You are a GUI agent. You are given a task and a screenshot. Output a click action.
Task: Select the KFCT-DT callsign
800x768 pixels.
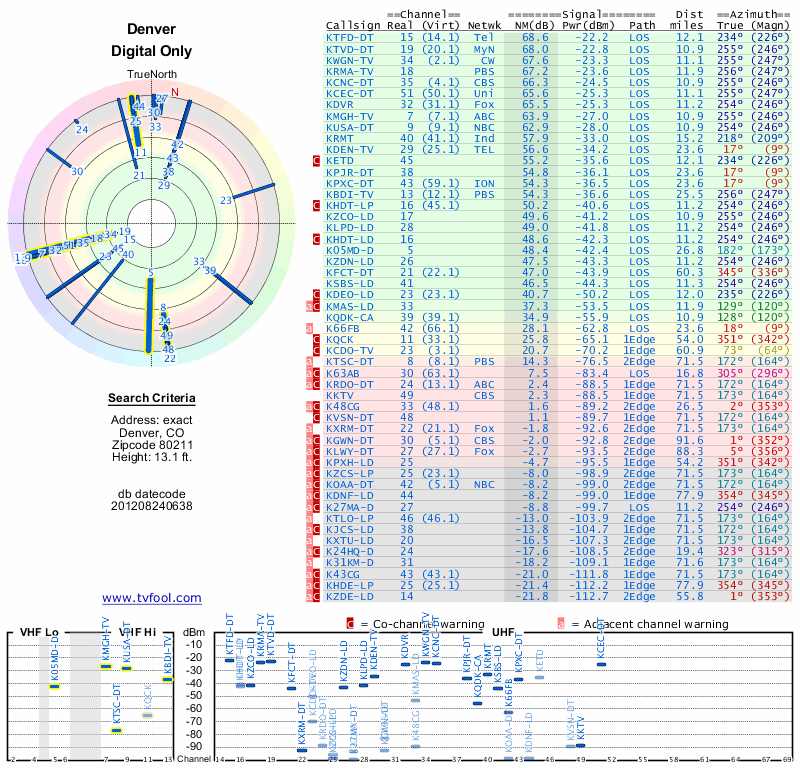pos(350,272)
